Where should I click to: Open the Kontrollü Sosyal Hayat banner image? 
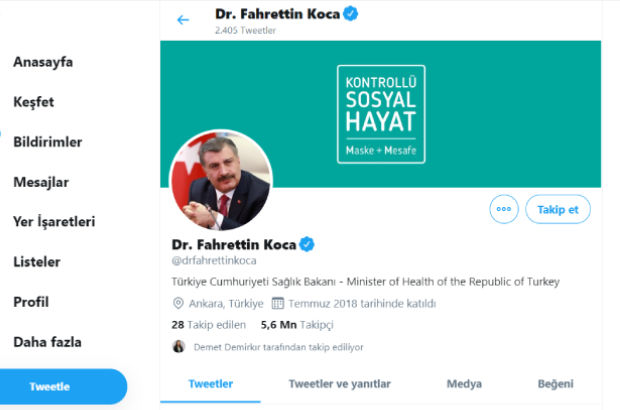(x=380, y=114)
